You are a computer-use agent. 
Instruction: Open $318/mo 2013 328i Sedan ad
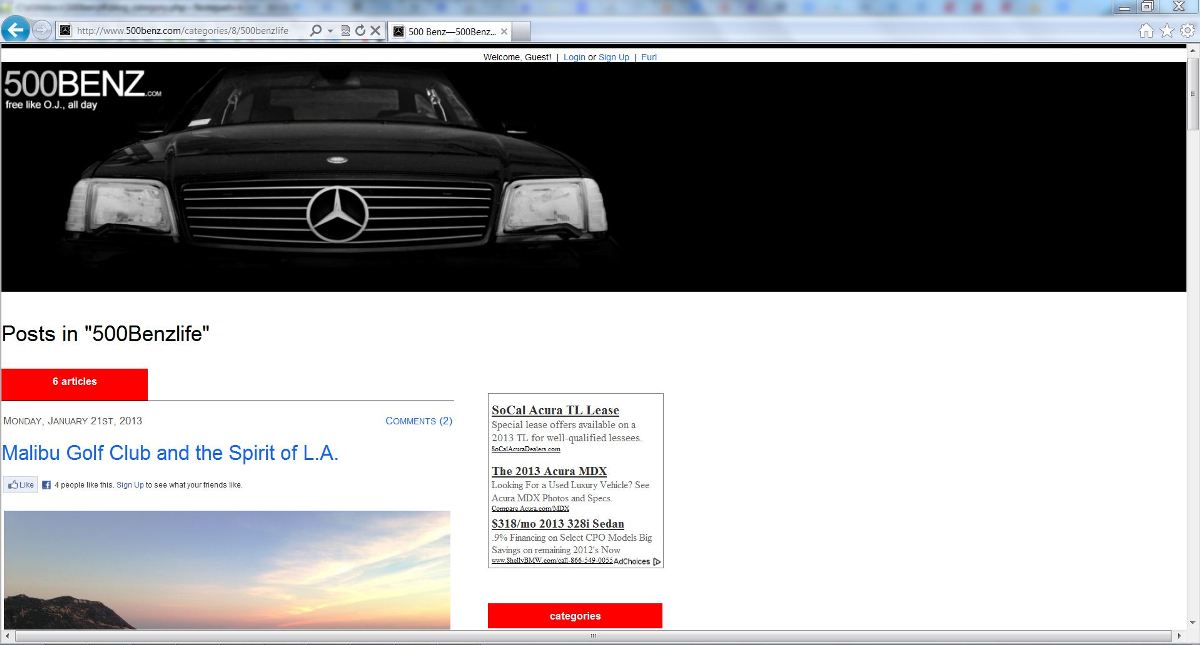pos(557,524)
